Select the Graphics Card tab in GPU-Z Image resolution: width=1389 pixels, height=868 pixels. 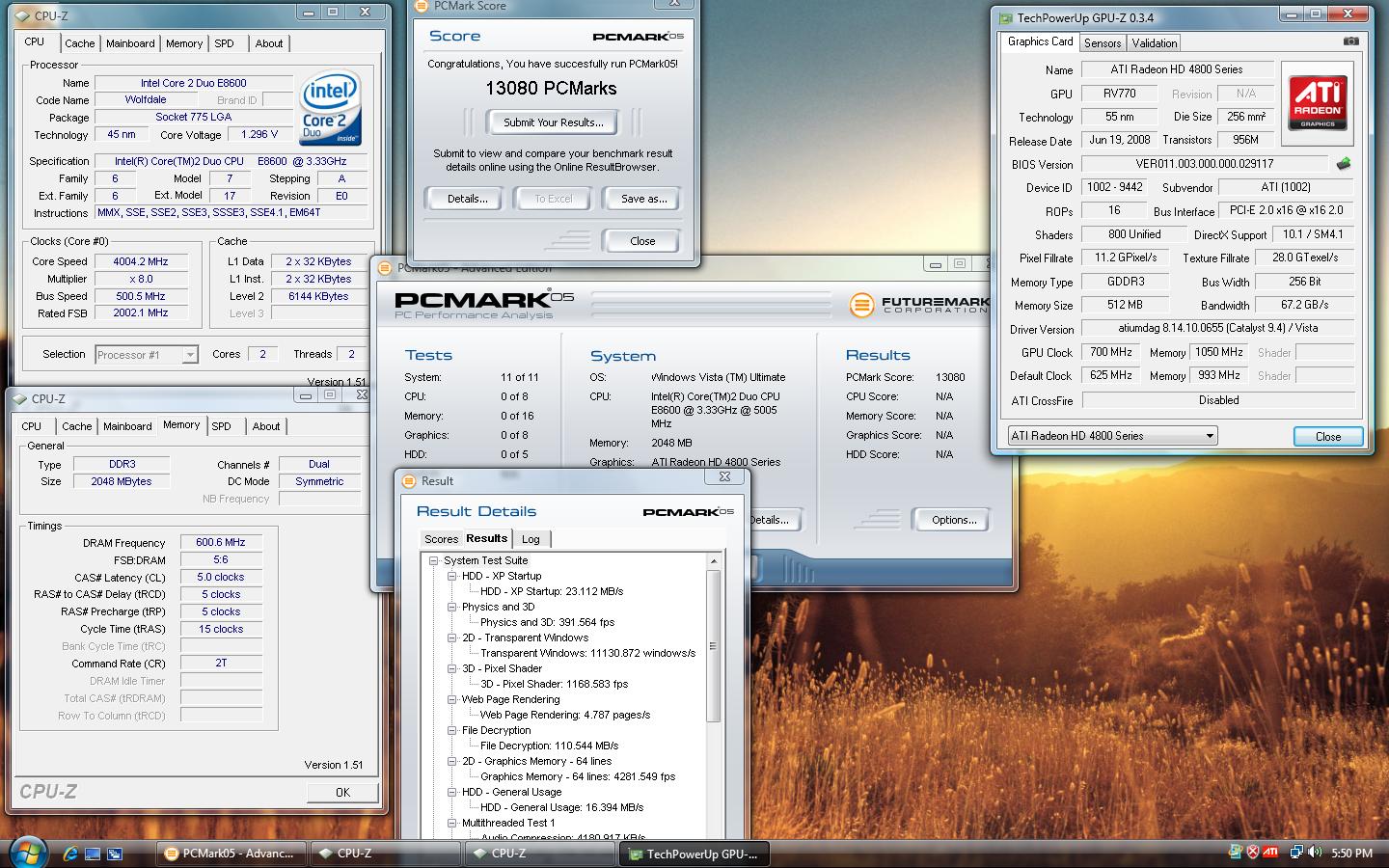(x=1040, y=41)
